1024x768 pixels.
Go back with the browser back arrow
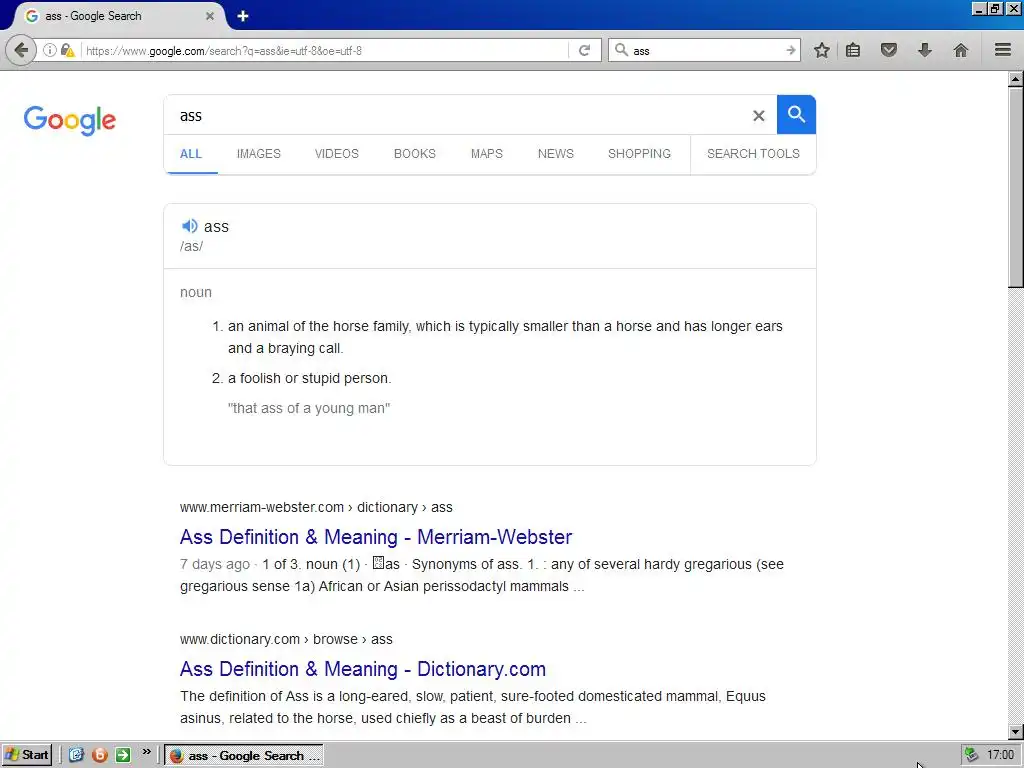click(x=21, y=50)
